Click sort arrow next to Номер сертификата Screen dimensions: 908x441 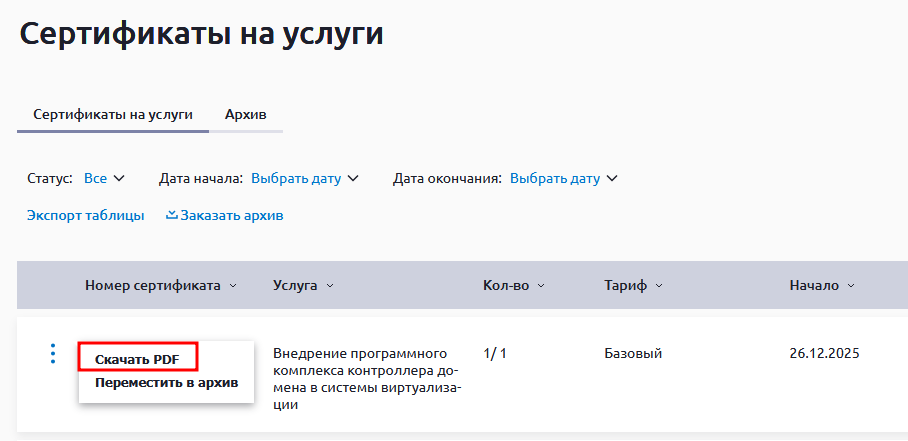233,286
